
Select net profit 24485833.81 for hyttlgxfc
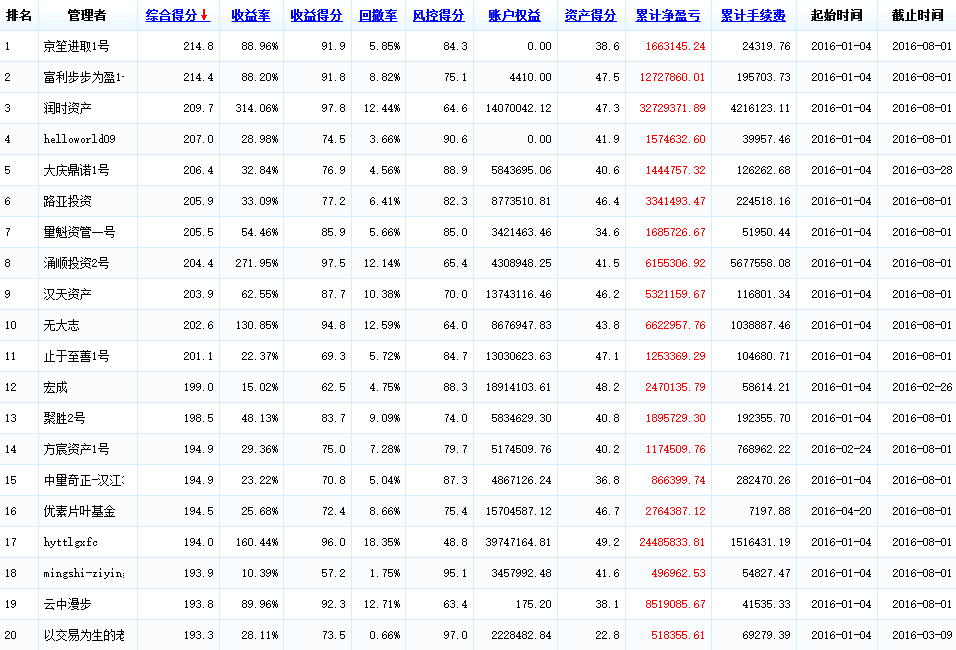(x=672, y=542)
